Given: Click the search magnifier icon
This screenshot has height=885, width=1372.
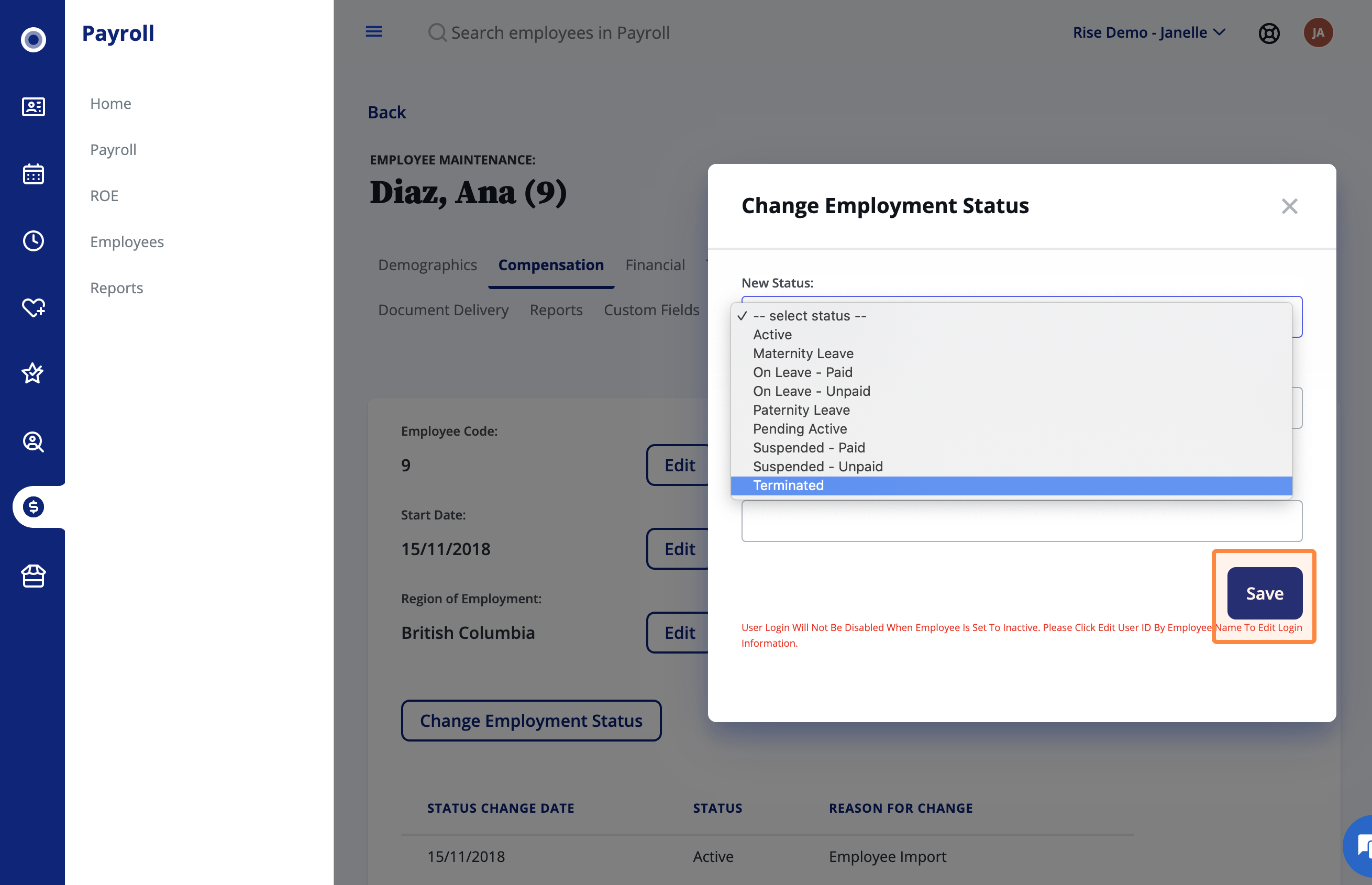Looking at the screenshot, I should tap(437, 33).
